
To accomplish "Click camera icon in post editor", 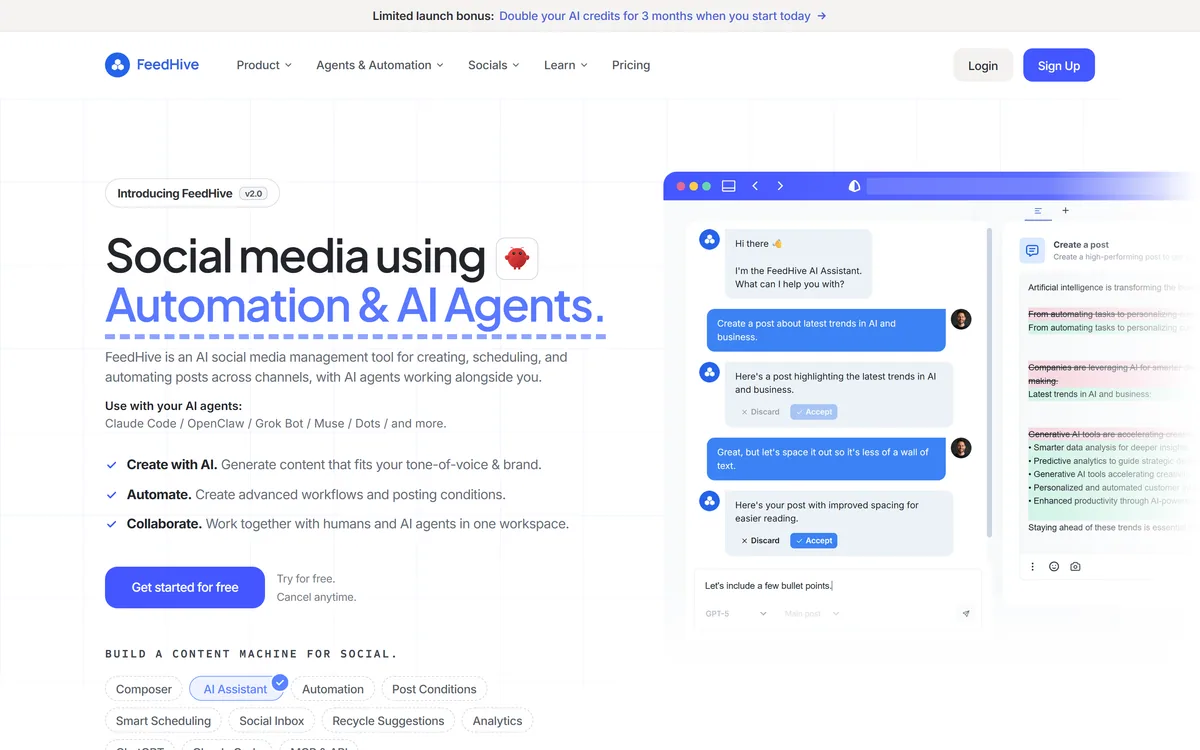I will coord(1075,567).
